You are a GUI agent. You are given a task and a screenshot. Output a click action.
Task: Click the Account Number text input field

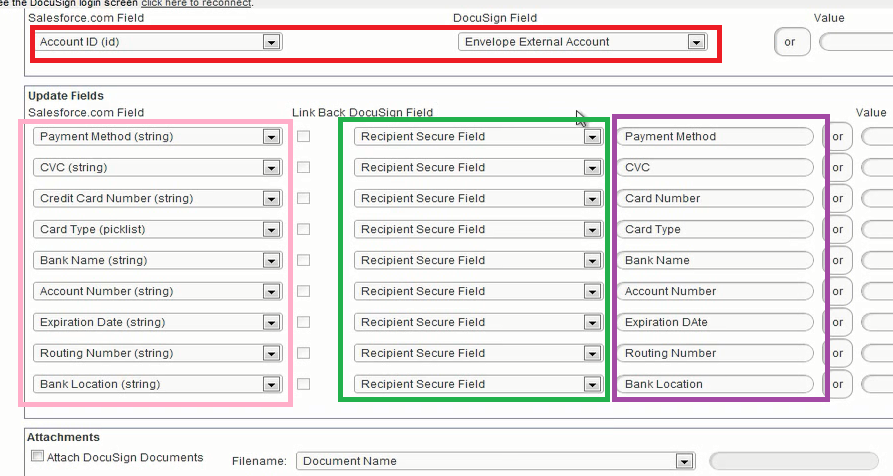(x=715, y=292)
